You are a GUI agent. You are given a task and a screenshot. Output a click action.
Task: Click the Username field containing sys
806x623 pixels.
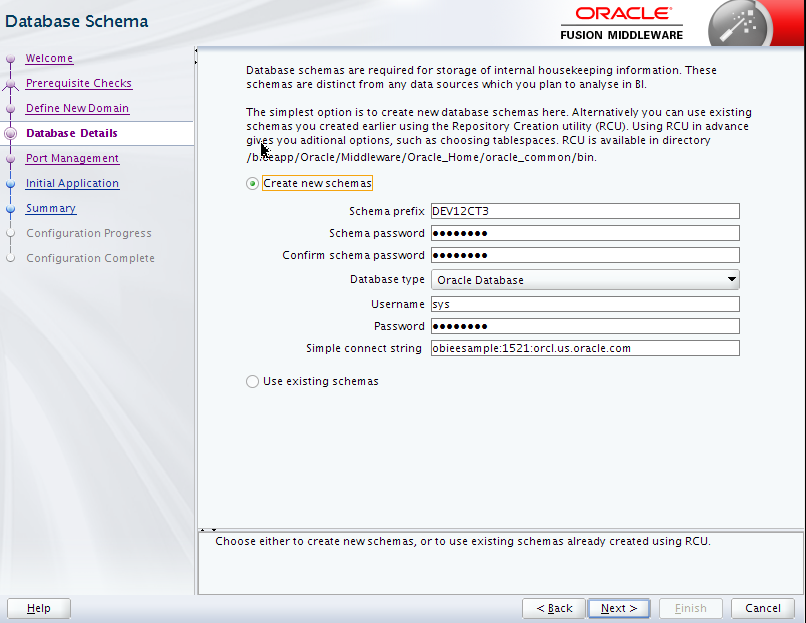pyautogui.click(x=585, y=304)
